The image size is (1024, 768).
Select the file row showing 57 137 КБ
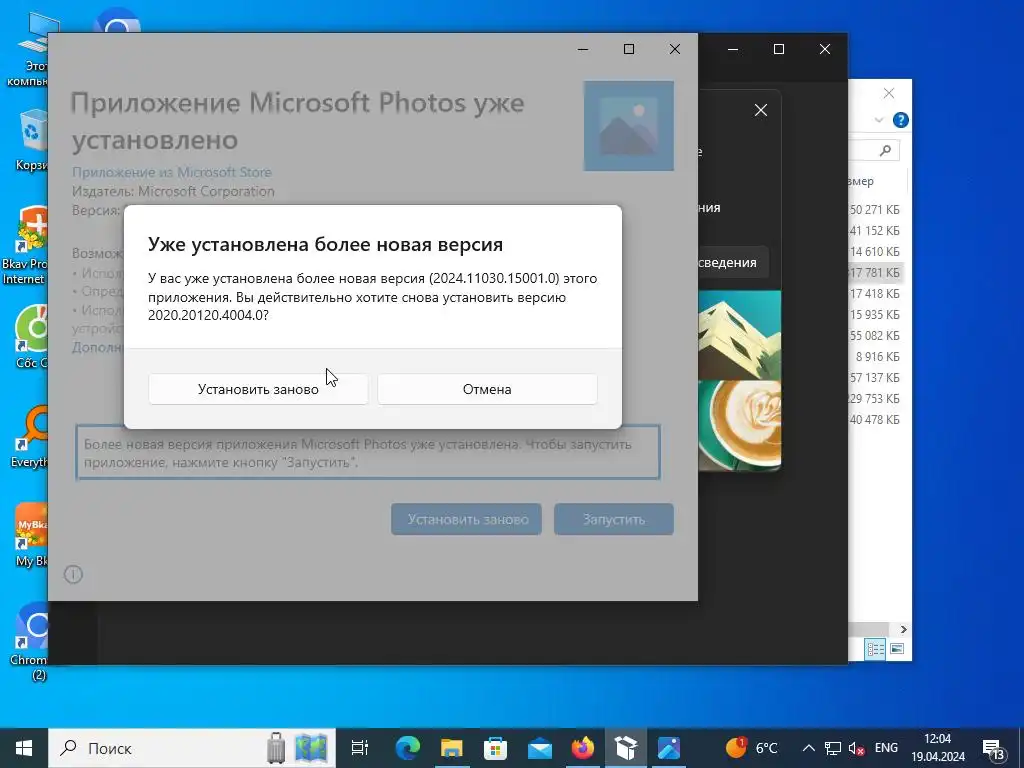[876, 377]
